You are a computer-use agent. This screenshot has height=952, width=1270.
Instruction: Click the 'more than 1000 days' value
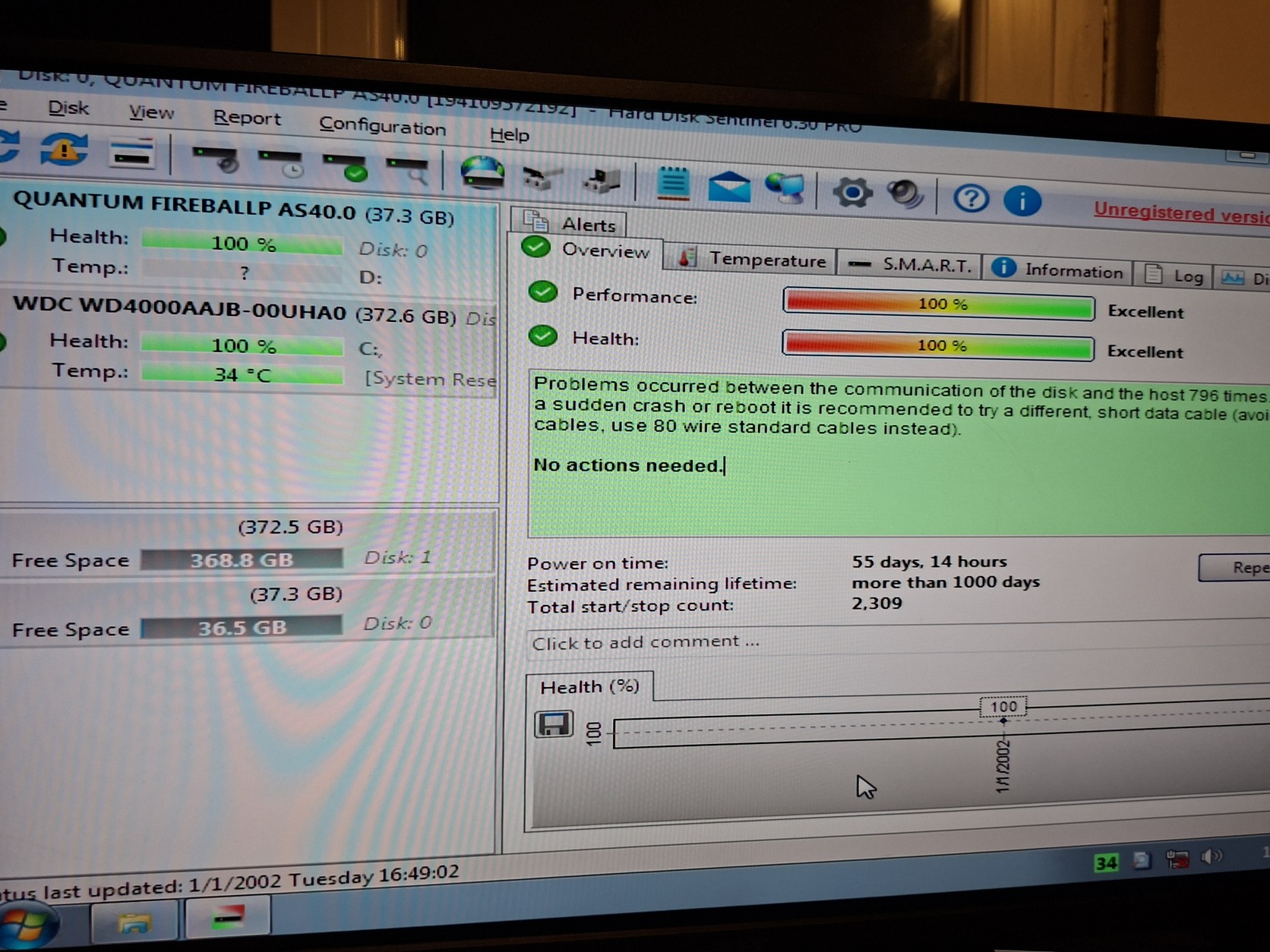(x=946, y=582)
